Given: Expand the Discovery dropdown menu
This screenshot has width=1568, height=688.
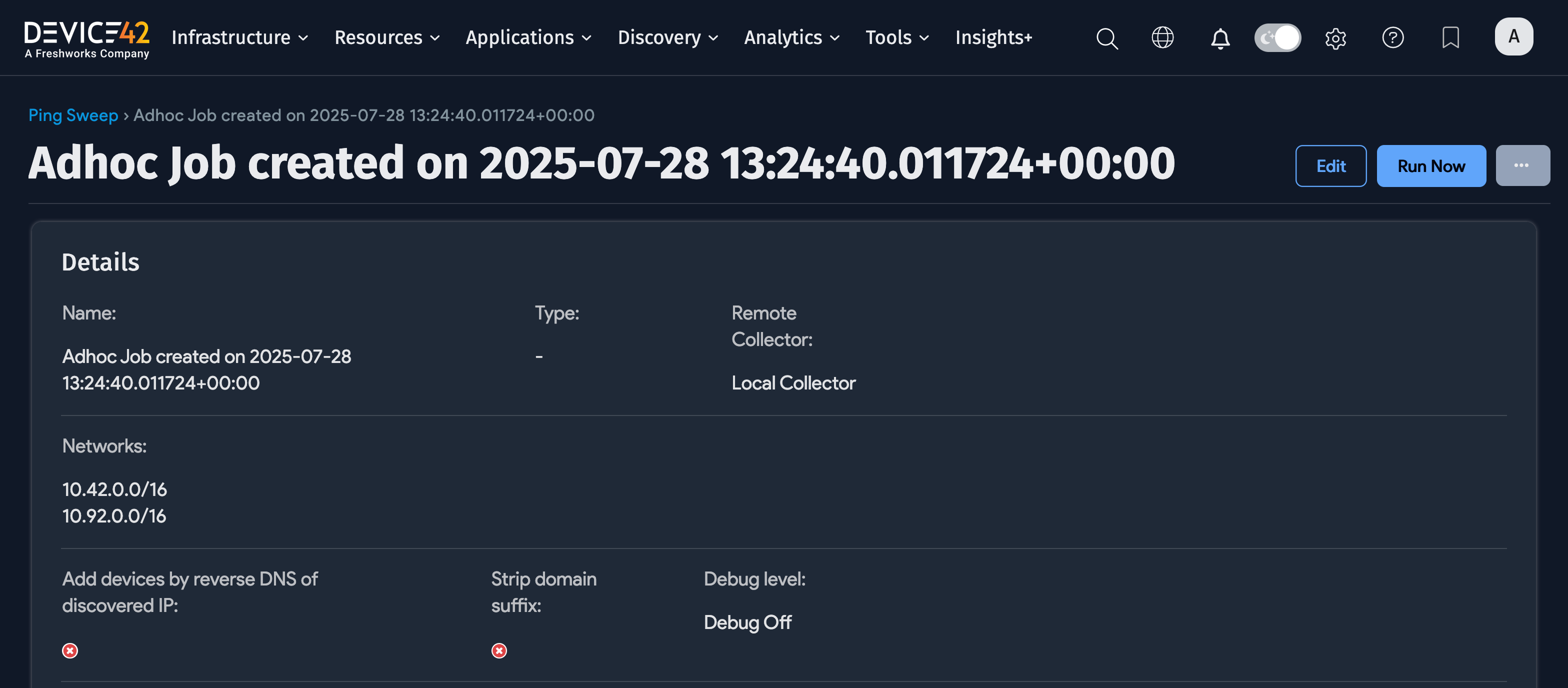Looking at the screenshot, I should click(x=667, y=37).
